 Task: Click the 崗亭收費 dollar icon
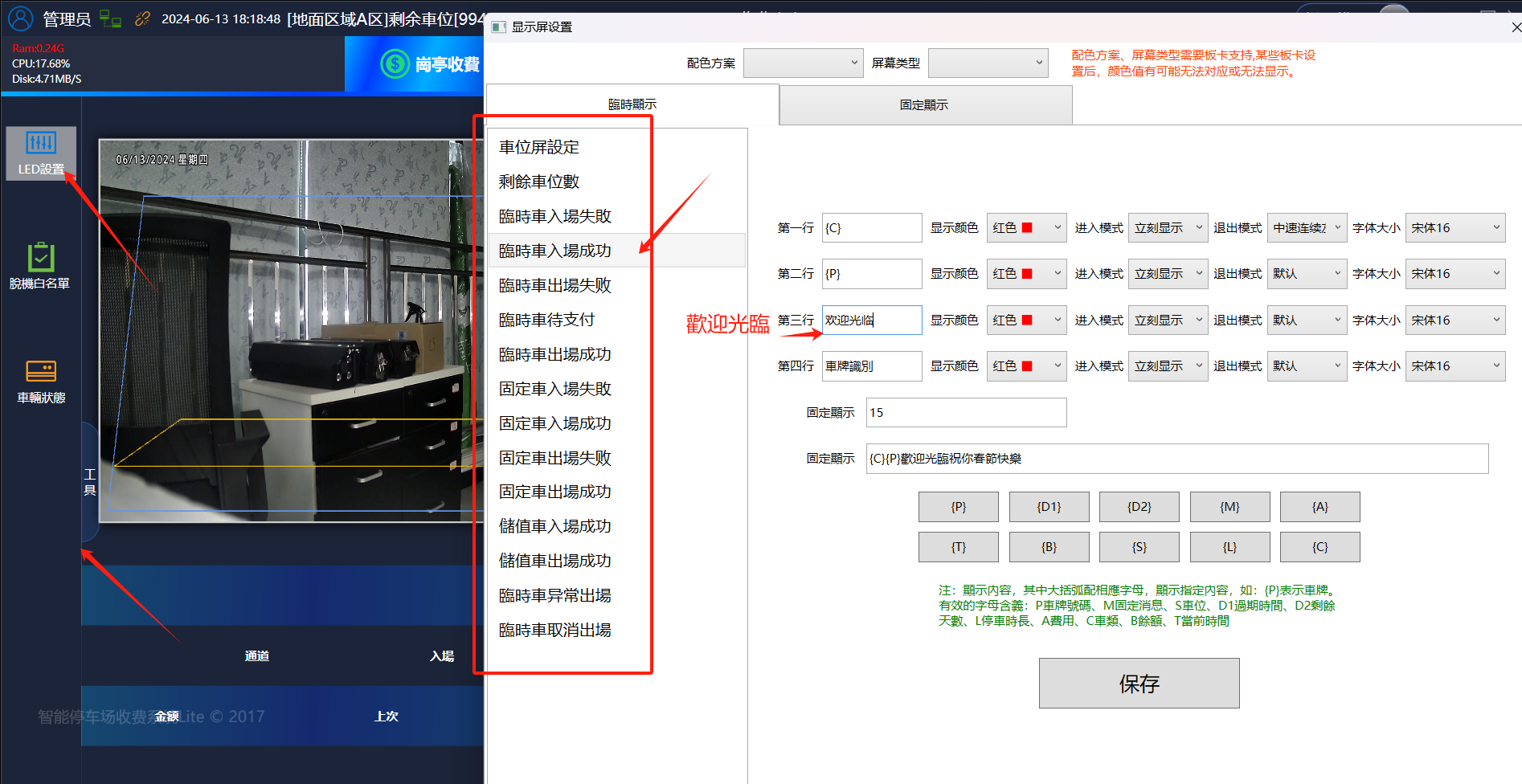[x=395, y=63]
